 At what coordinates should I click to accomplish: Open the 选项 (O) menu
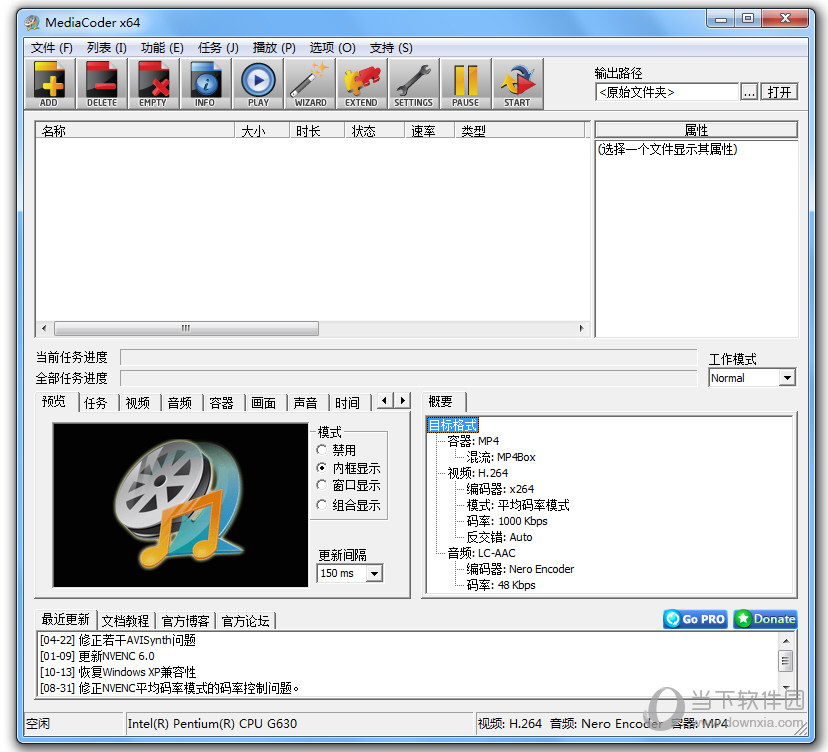[x=333, y=48]
